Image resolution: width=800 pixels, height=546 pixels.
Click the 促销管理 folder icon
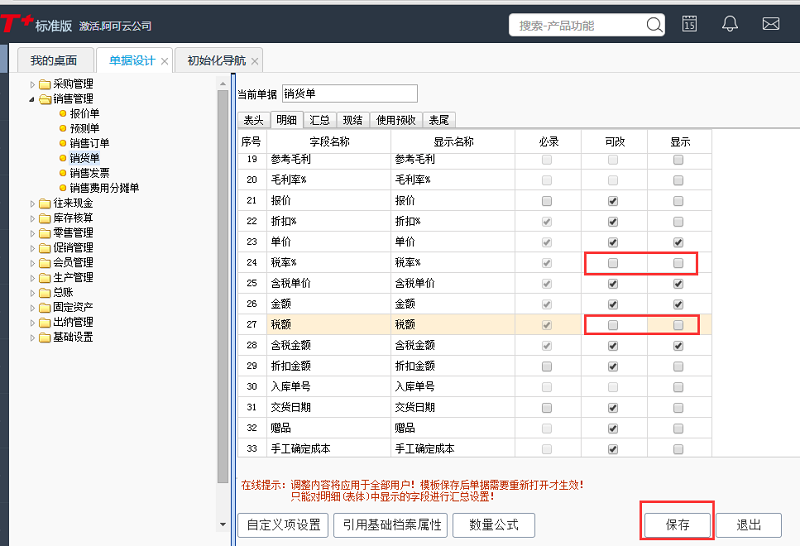coord(45,248)
